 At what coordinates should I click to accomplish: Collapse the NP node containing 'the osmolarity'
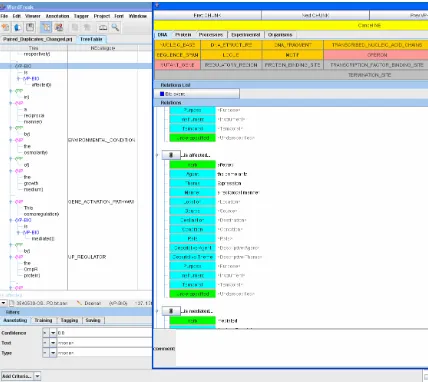tap(11, 140)
